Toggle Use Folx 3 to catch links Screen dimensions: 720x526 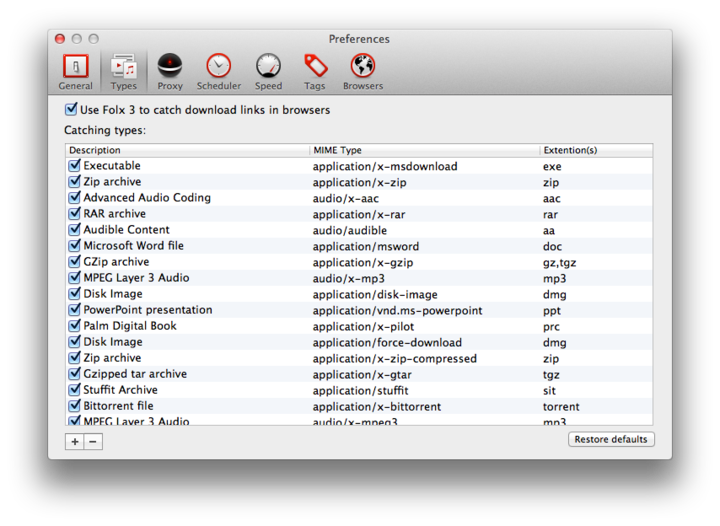point(71,109)
